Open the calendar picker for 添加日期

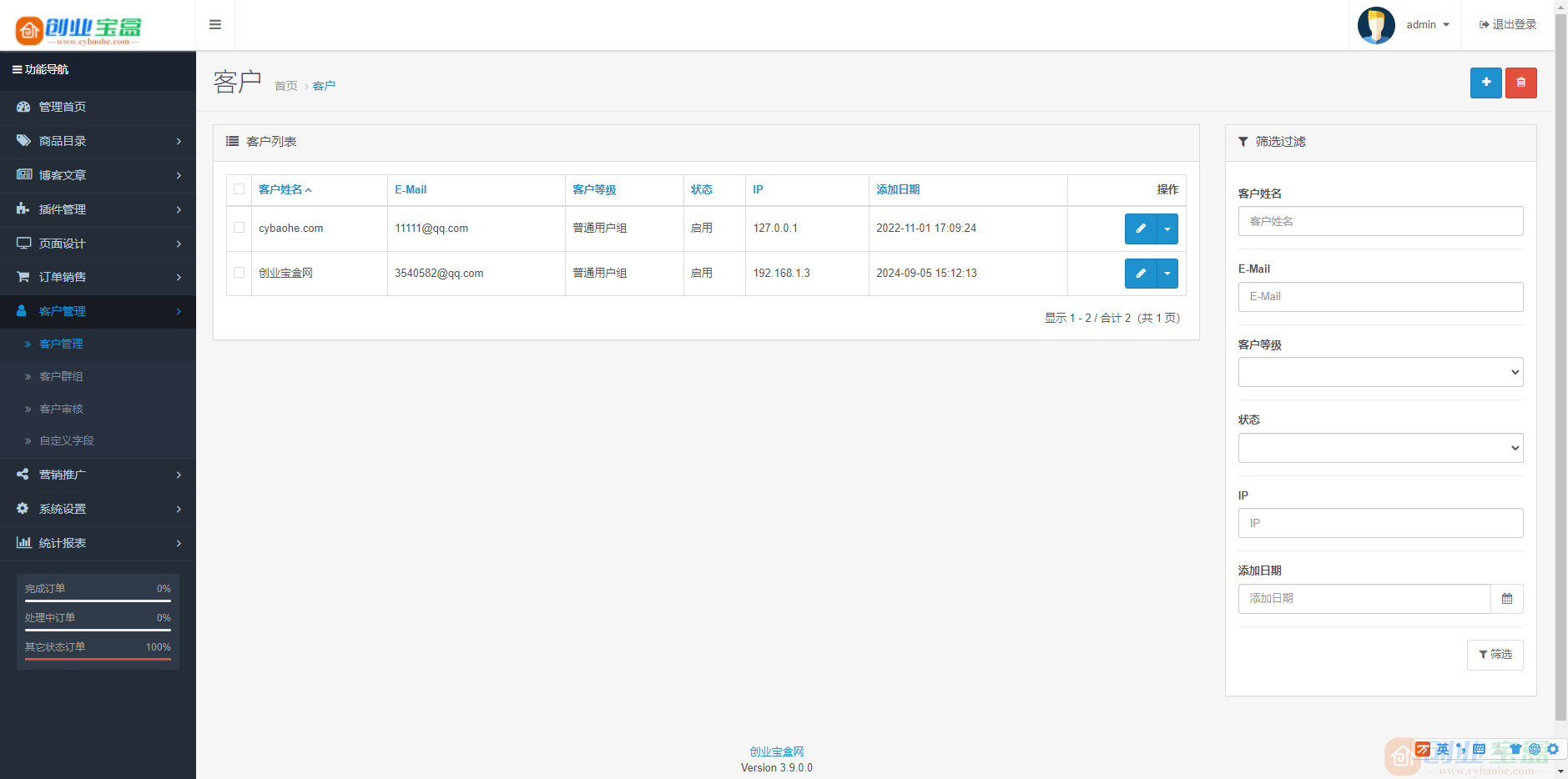point(1506,599)
